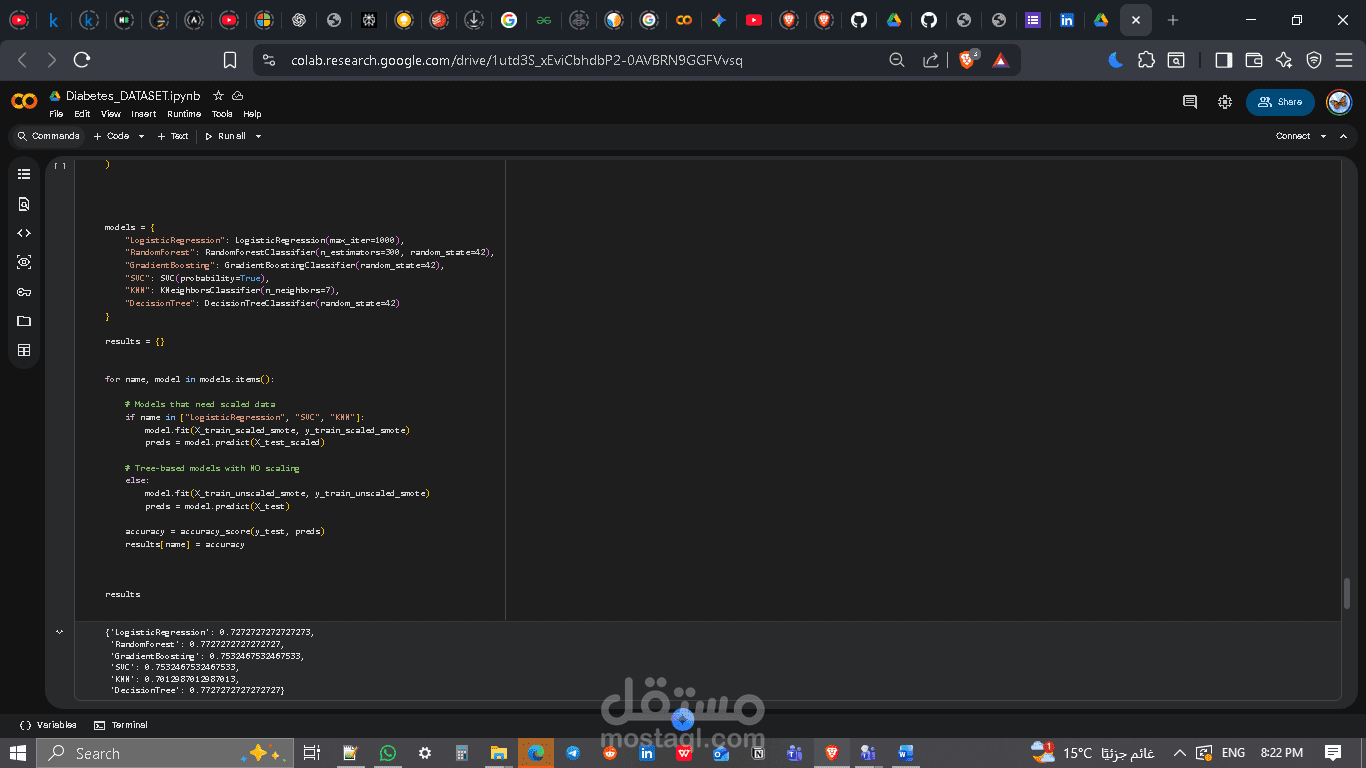Click the notebook vertical scrollbar thumb
The height and width of the screenshot is (768, 1366).
click(x=1347, y=593)
